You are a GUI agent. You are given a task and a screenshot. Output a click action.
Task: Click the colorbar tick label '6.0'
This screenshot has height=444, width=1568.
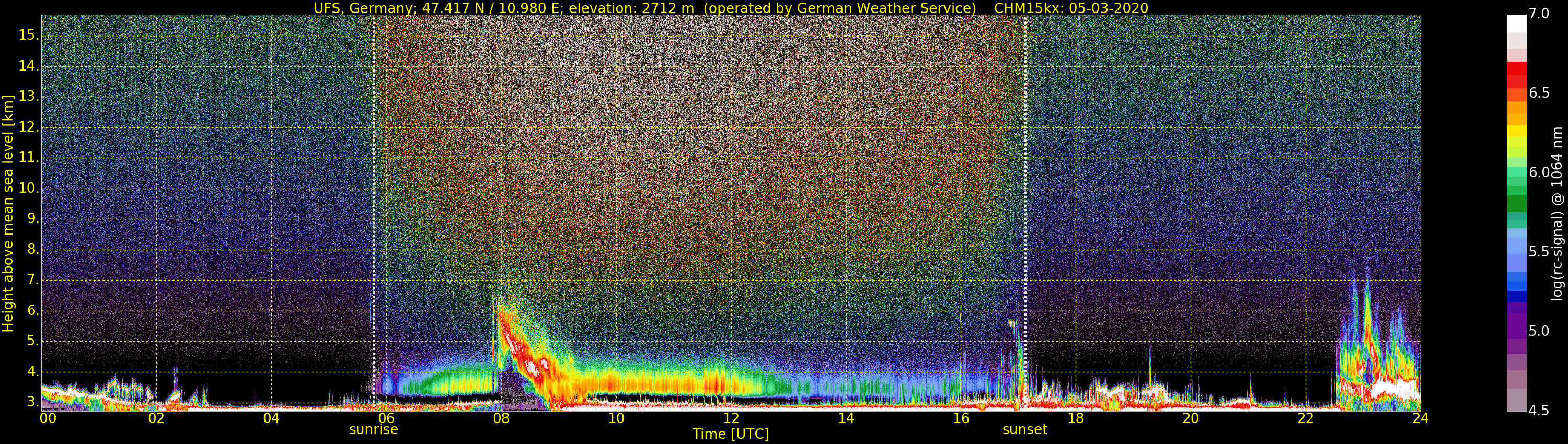tap(1539, 172)
